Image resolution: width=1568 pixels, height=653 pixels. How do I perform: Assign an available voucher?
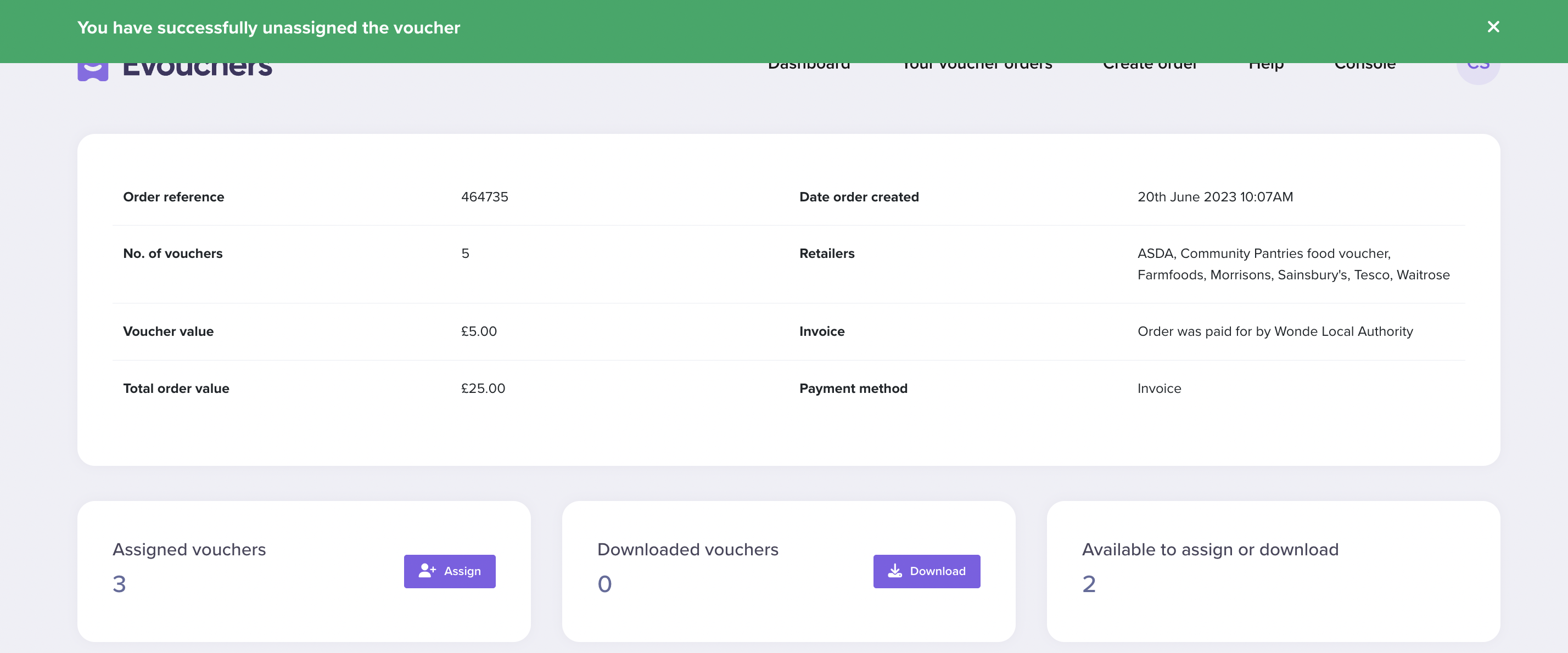tap(450, 571)
